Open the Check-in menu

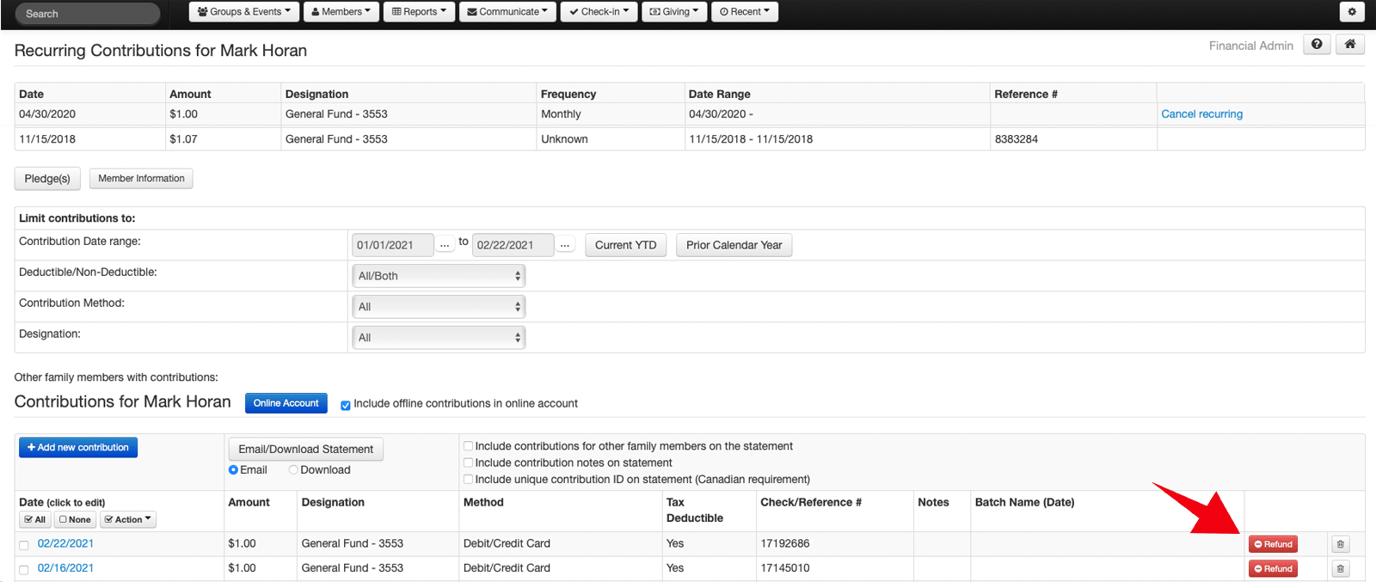point(598,11)
